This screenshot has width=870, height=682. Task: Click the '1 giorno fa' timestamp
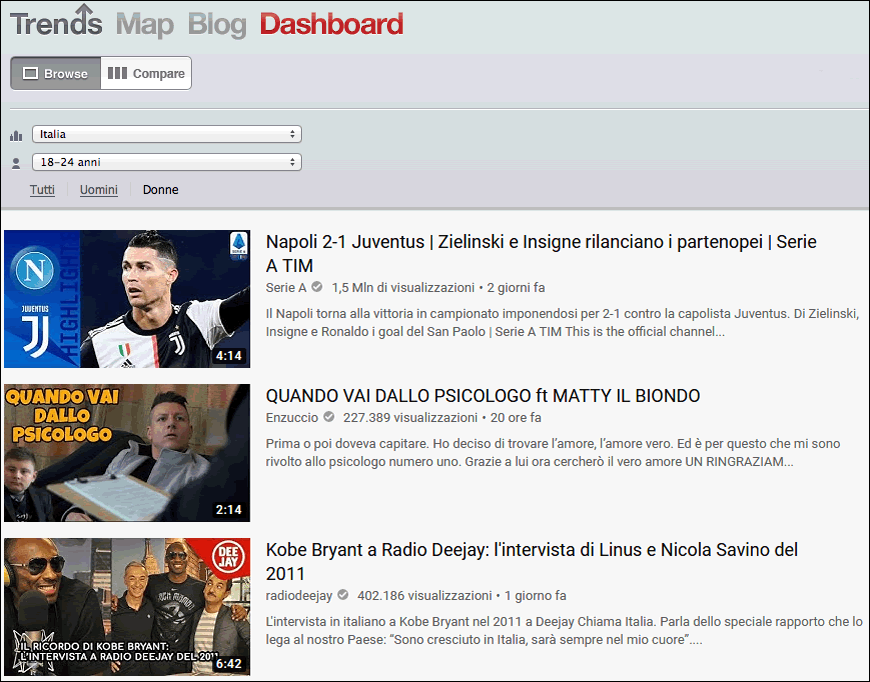click(x=535, y=595)
